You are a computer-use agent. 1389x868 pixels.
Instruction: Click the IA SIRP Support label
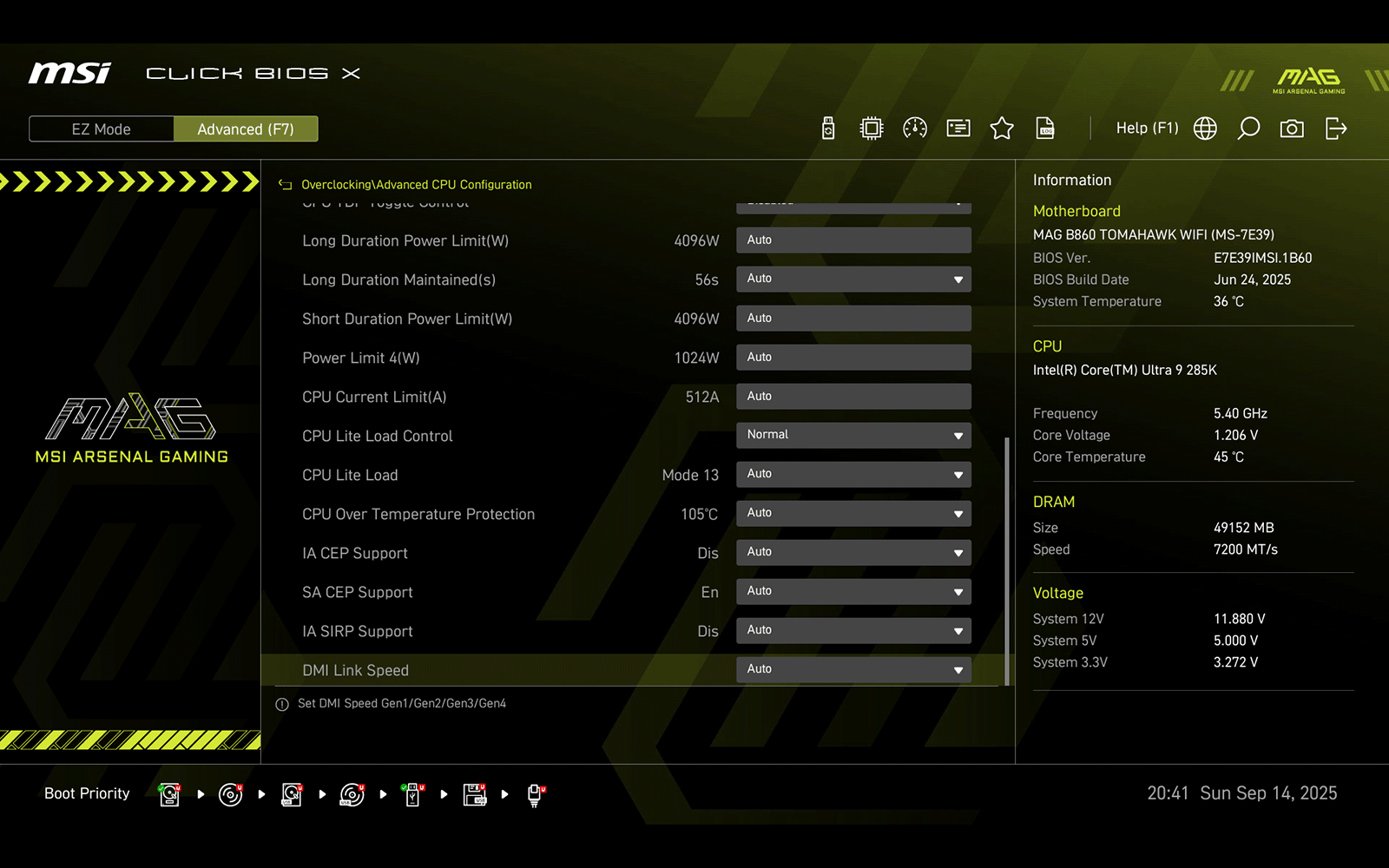tap(357, 632)
